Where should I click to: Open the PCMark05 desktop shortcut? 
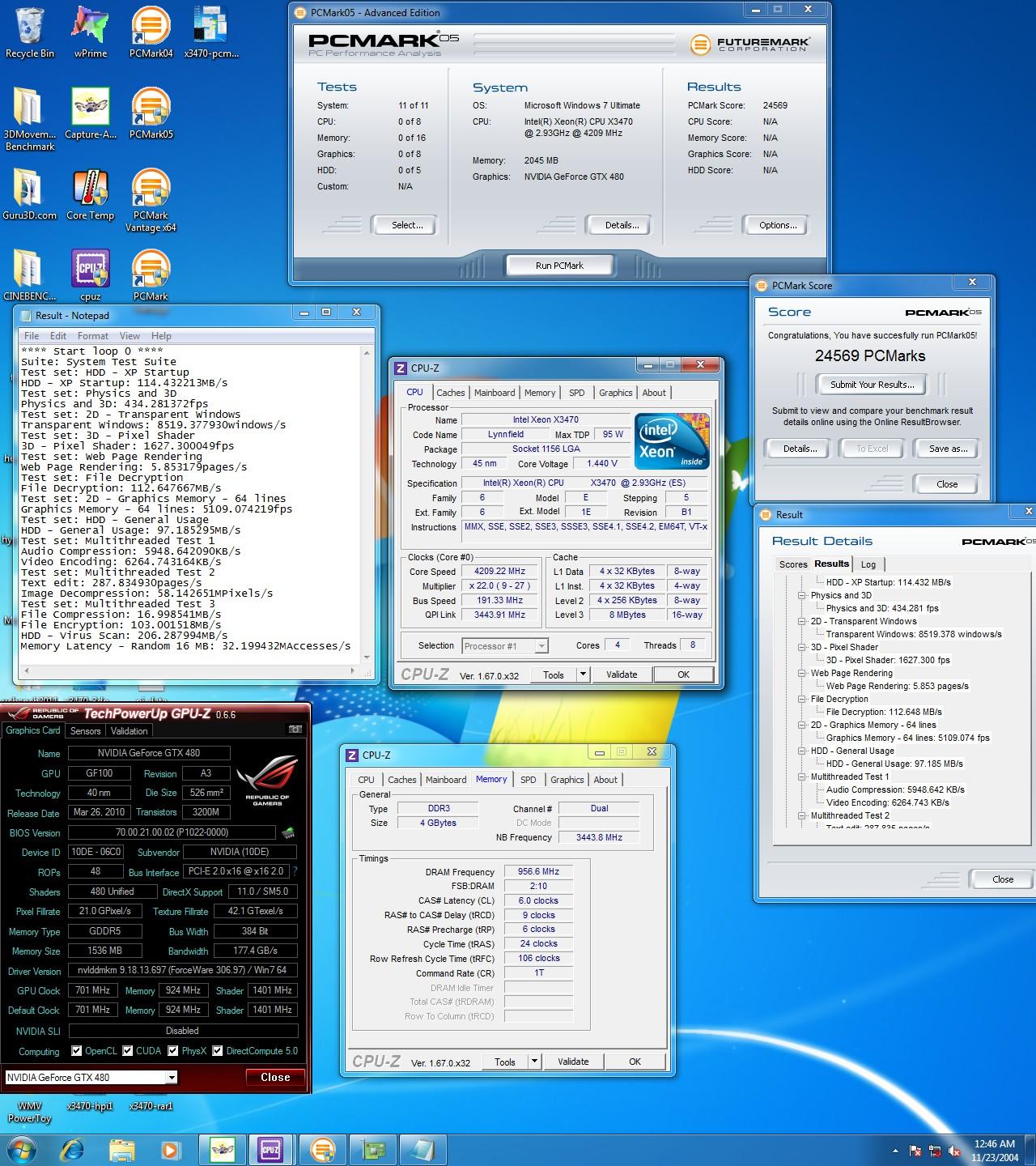151,113
